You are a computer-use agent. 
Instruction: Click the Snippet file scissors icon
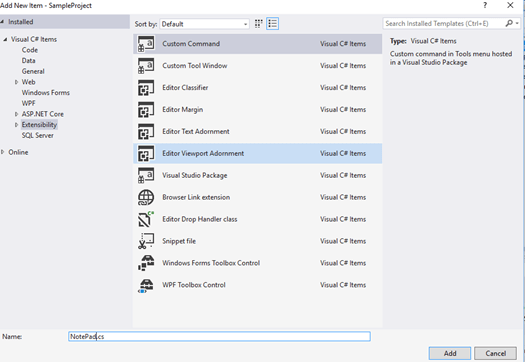146,241
